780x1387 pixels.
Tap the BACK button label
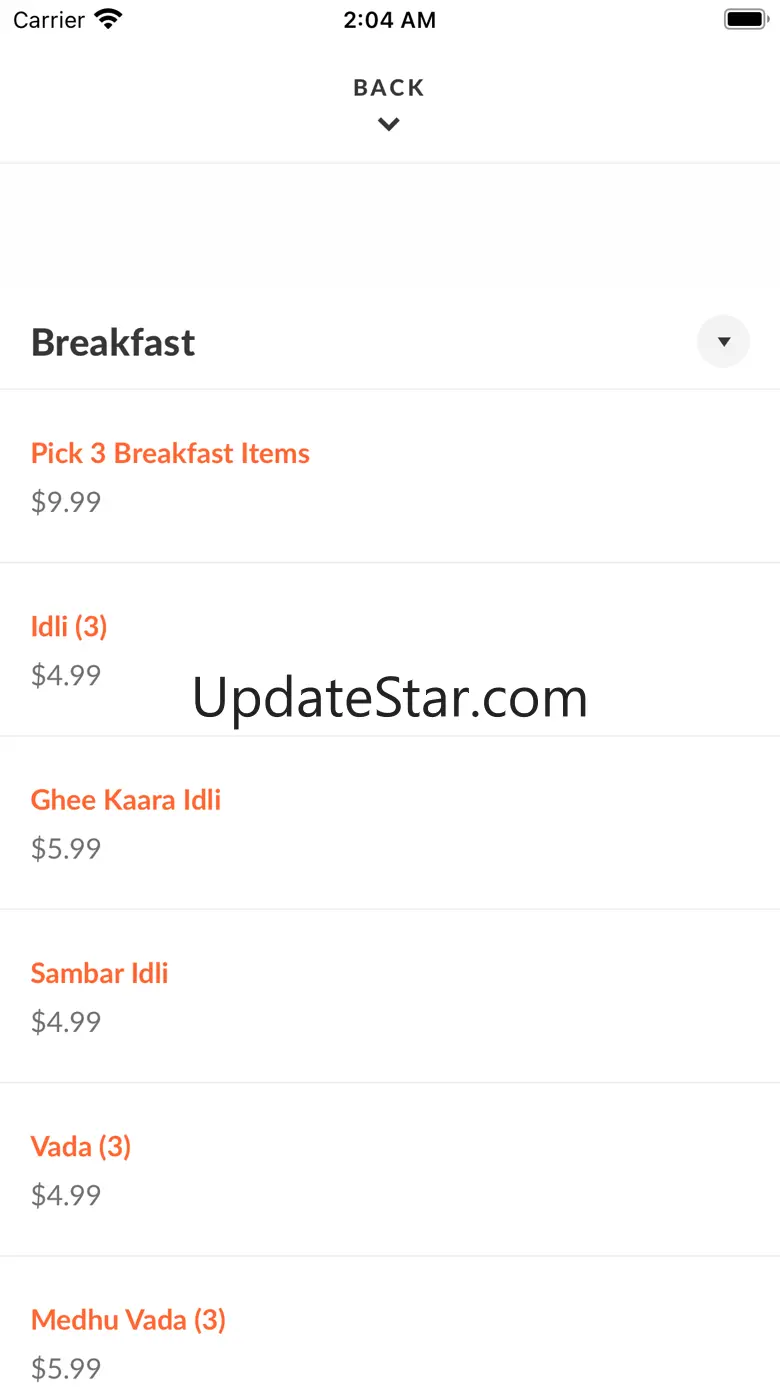pos(389,88)
